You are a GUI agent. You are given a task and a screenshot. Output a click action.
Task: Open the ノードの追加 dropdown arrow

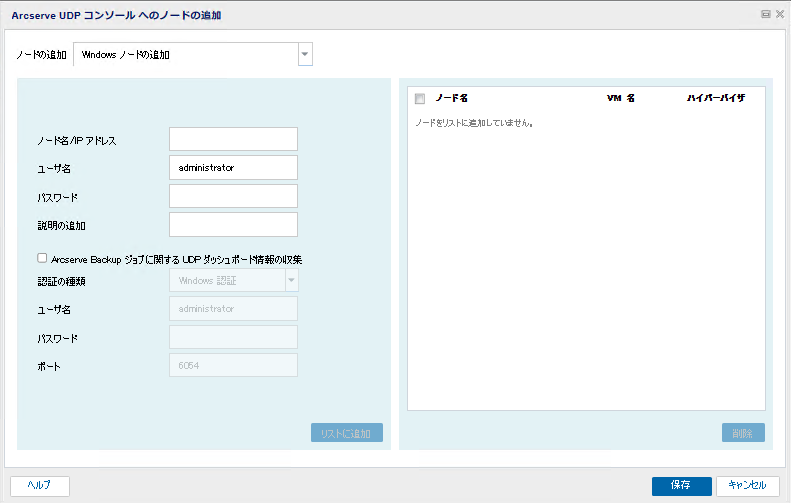click(x=305, y=54)
